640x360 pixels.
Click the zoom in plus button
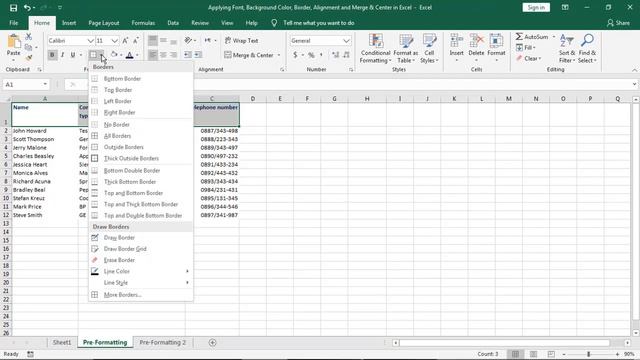617,354
